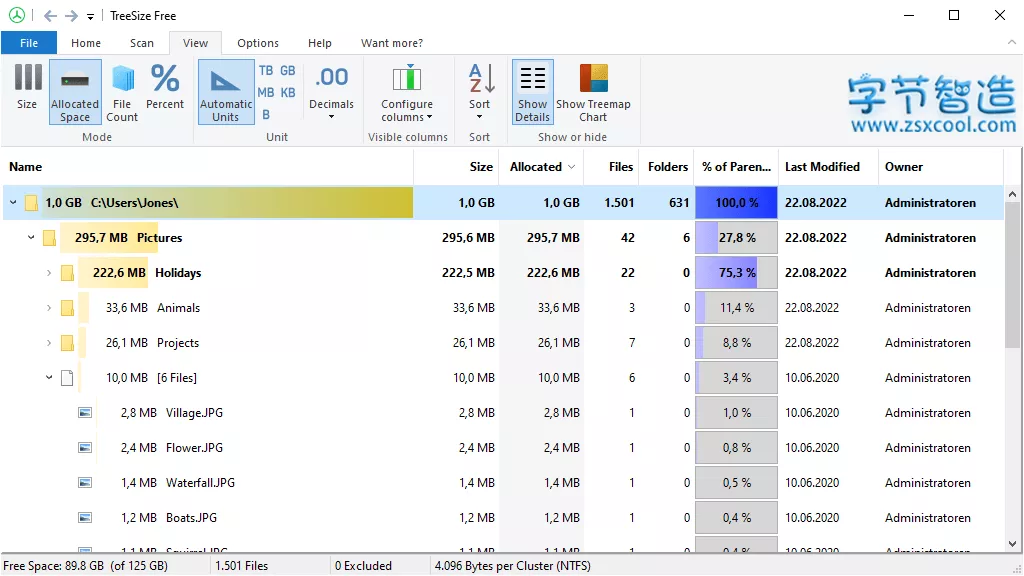Open Configure columns menu

tap(407, 91)
